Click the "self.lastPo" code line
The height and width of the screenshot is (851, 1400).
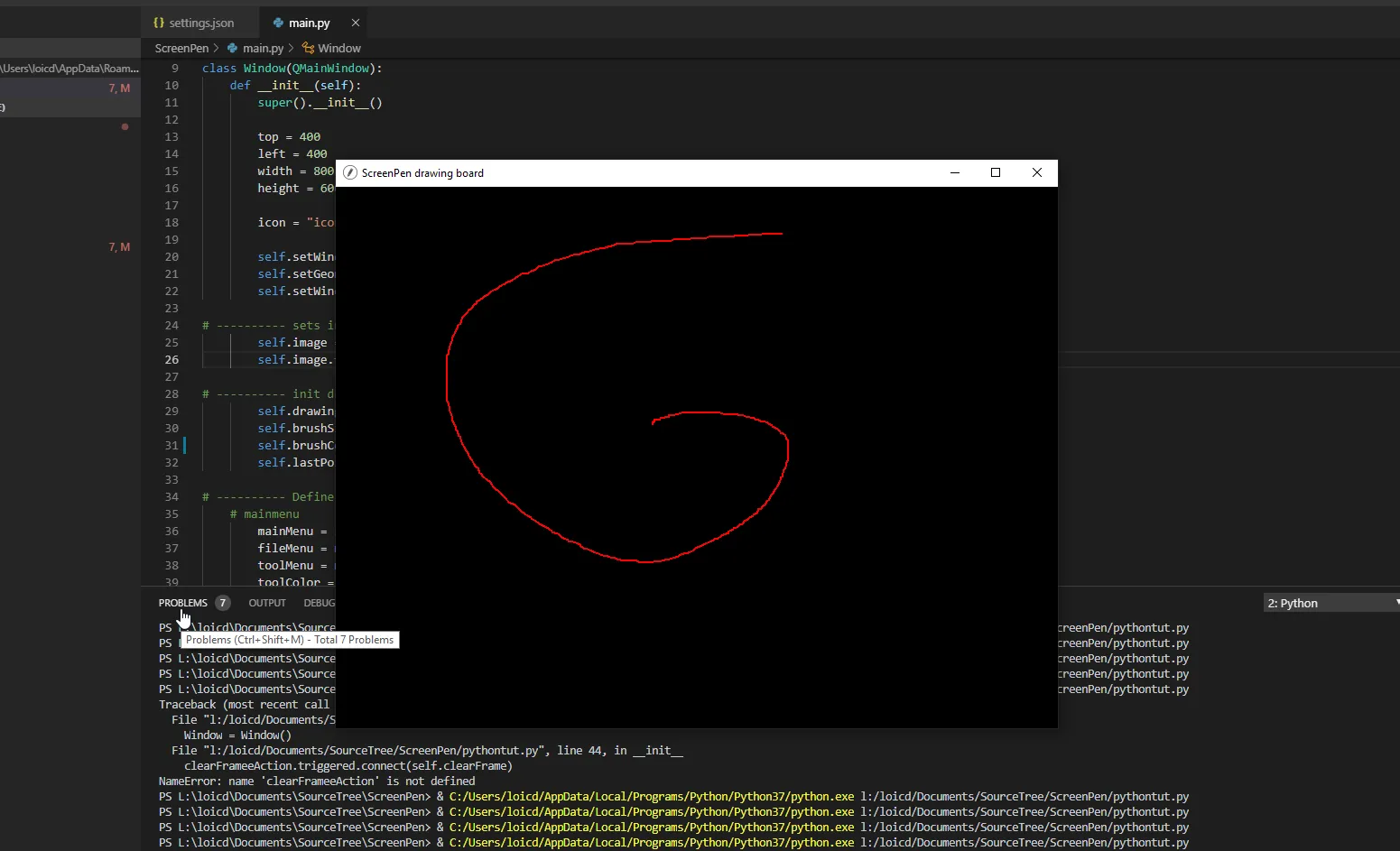pos(296,463)
